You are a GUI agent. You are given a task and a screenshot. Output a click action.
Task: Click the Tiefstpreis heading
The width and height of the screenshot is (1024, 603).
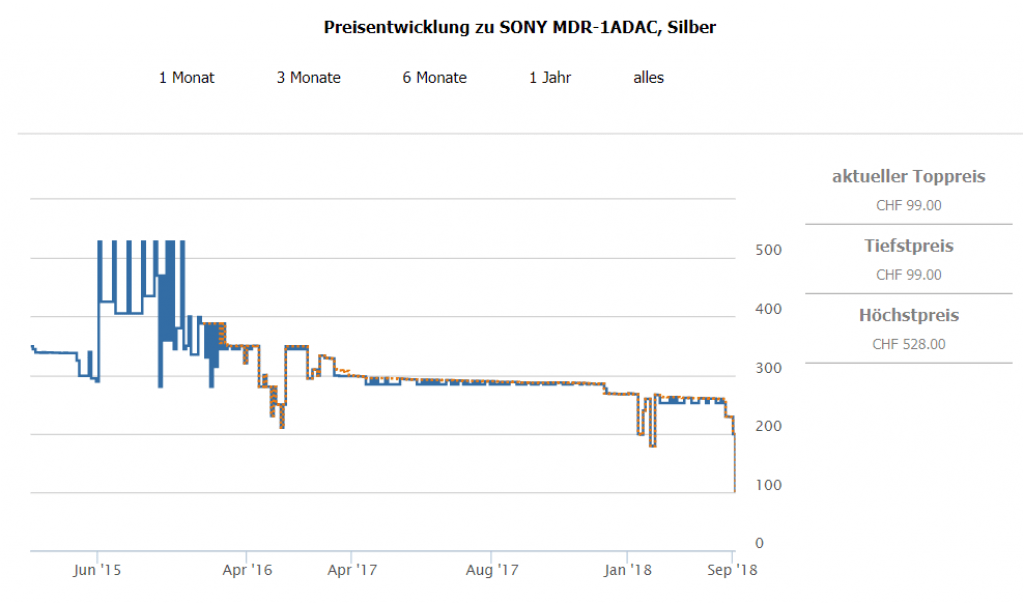[908, 246]
